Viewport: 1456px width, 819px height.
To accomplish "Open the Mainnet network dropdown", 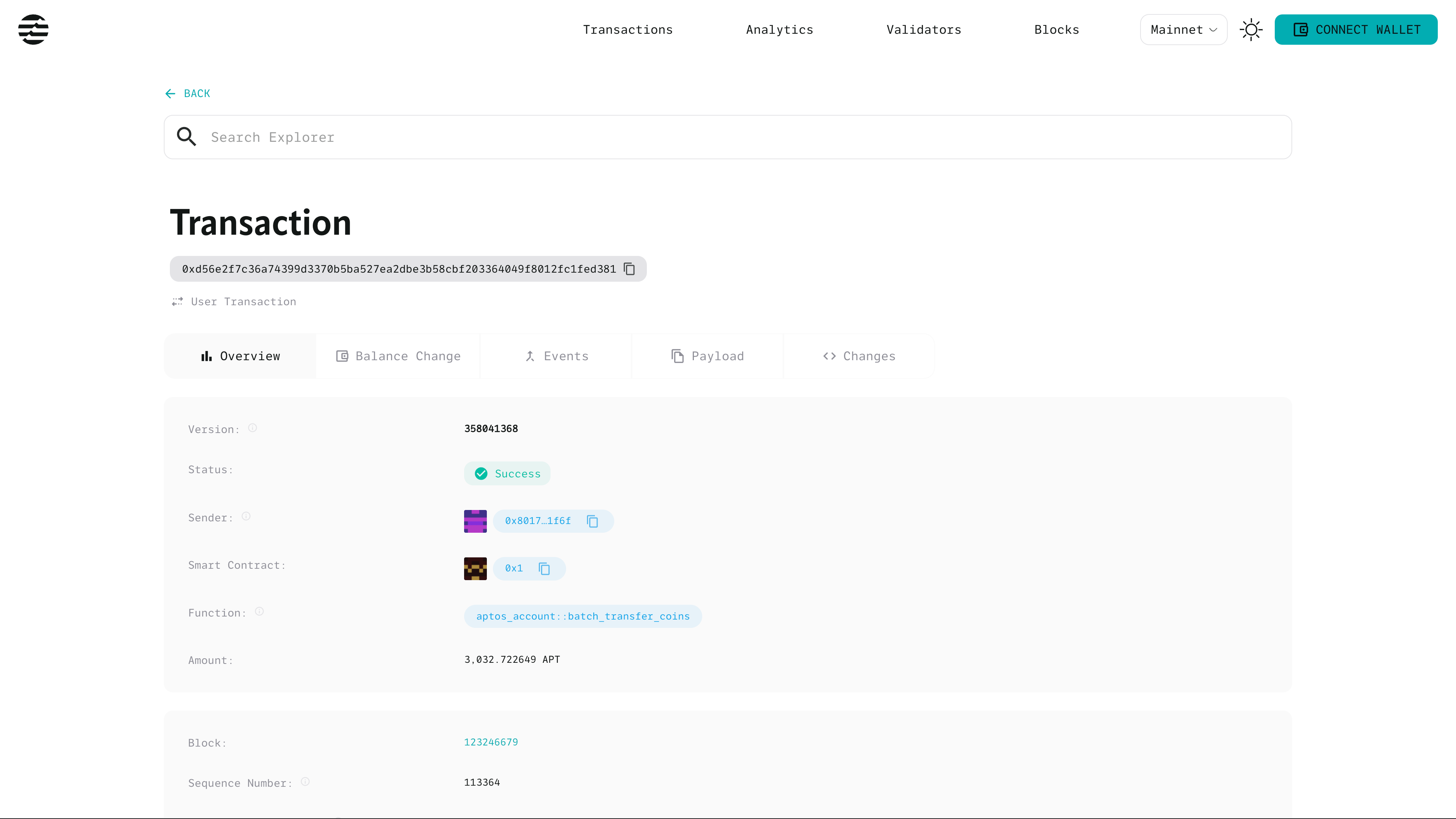I will click(1183, 30).
